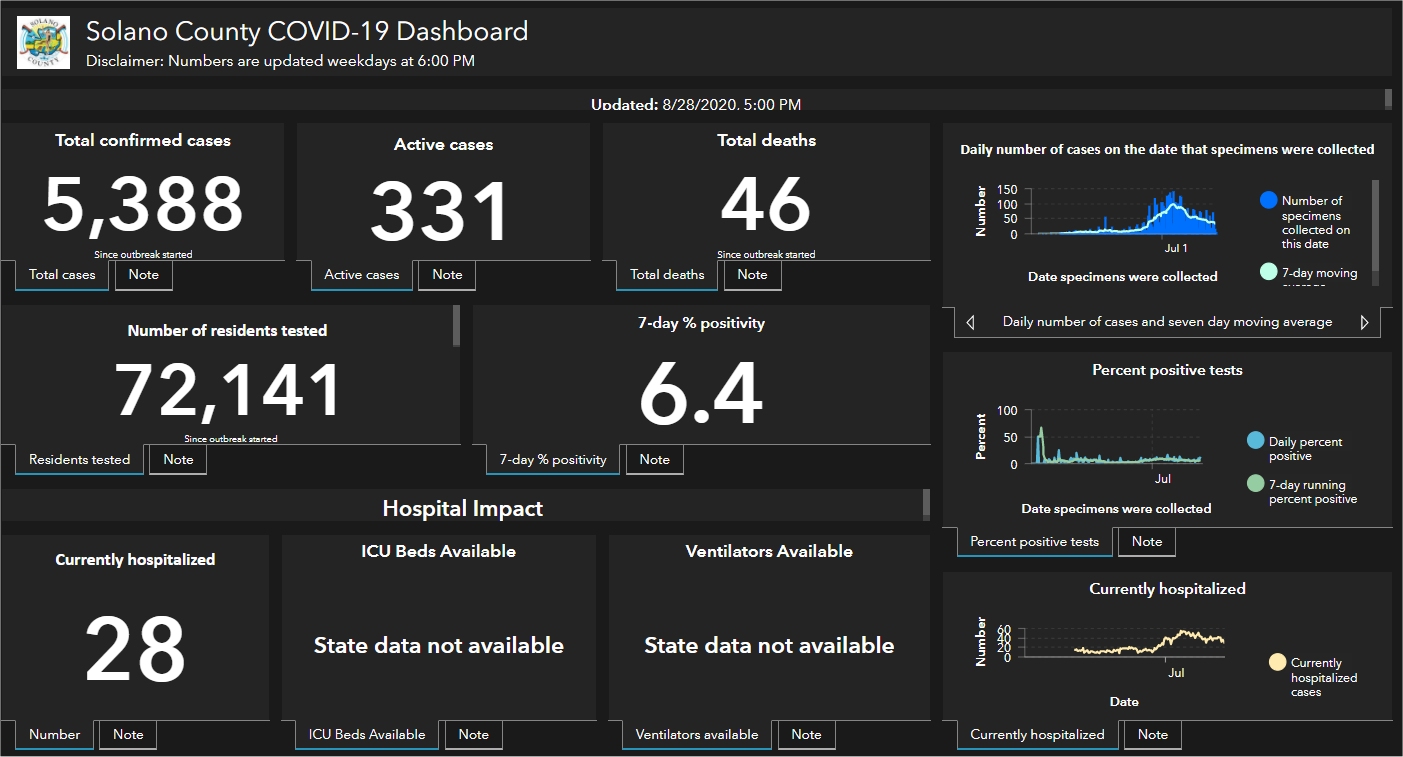
Task: Toggle the 7-day running percent positive legend
Action: (x=1256, y=484)
